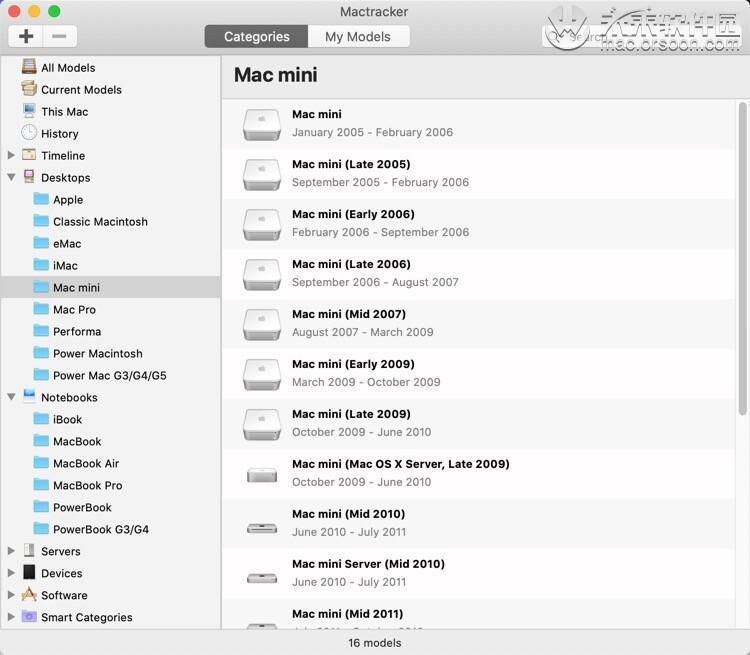Click the History clock icon
Viewport: 750px width, 655px height.
tap(29, 133)
